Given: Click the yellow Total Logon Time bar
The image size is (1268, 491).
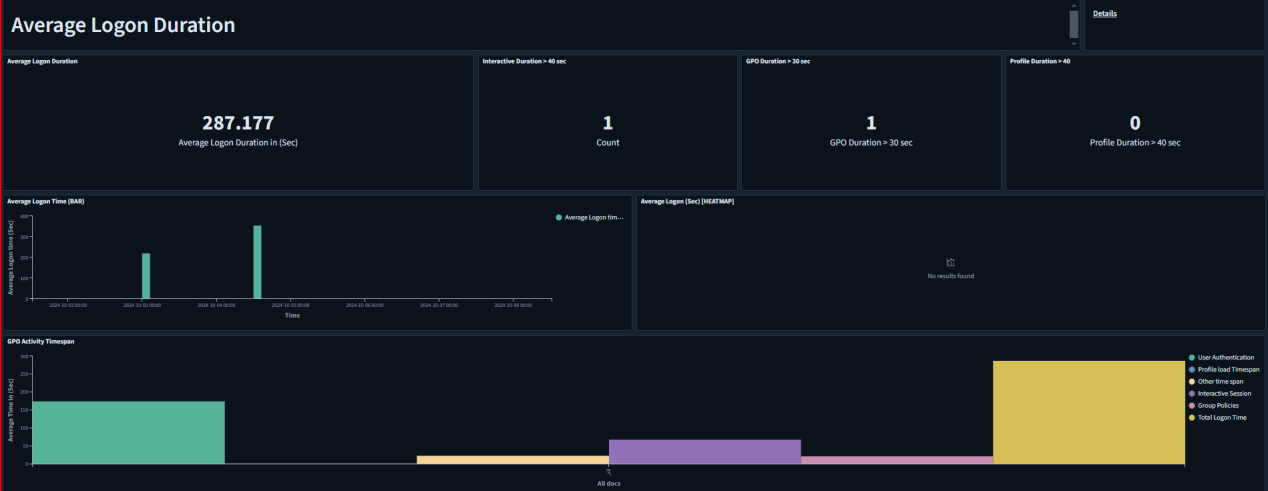Looking at the screenshot, I should point(1088,412).
